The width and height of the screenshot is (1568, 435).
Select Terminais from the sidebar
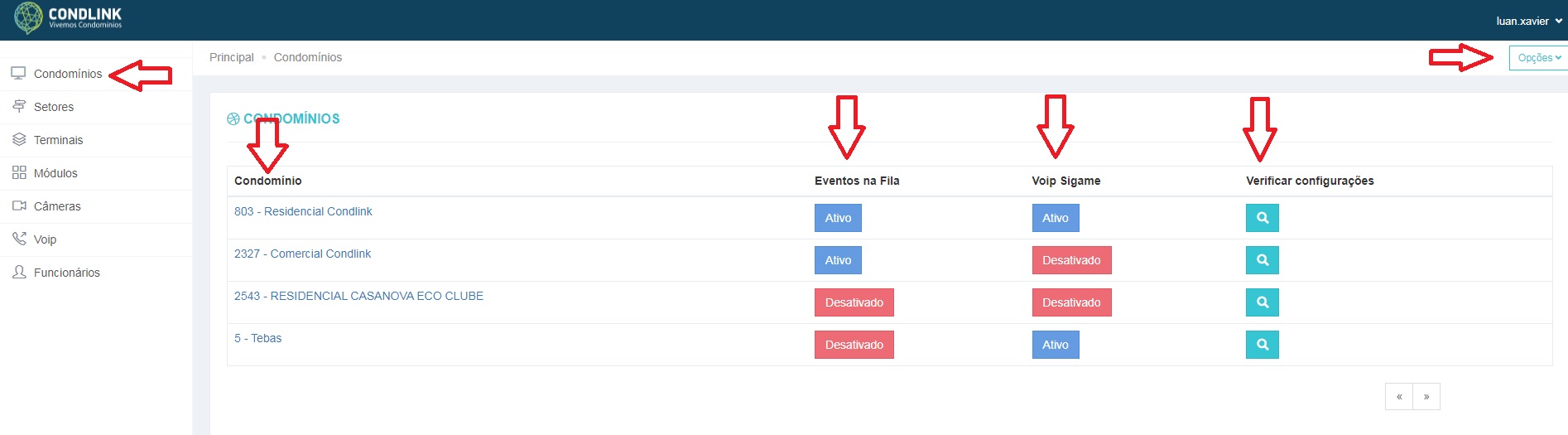click(x=58, y=140)
